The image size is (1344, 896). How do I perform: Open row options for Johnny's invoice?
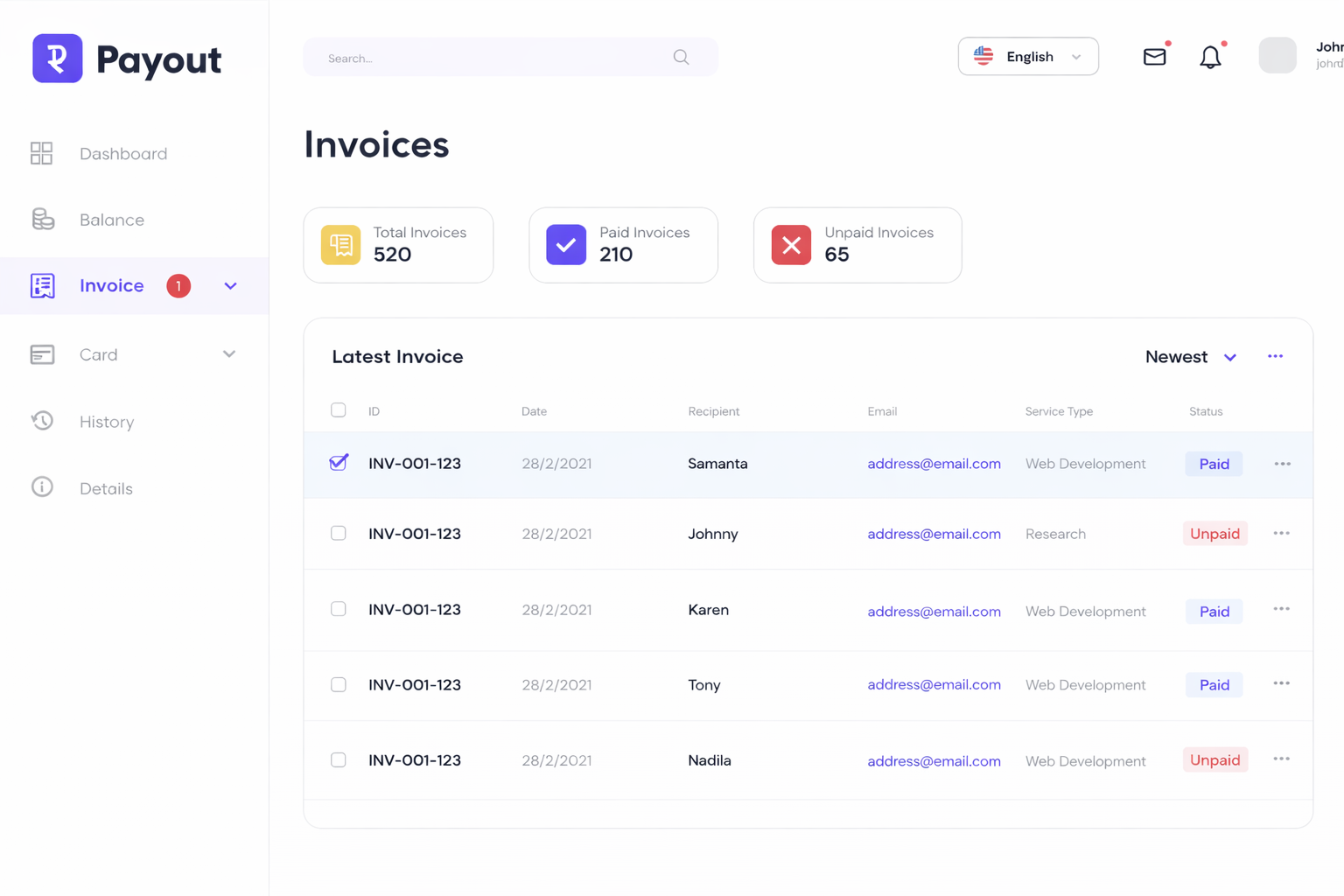(x=1281, y=533)
